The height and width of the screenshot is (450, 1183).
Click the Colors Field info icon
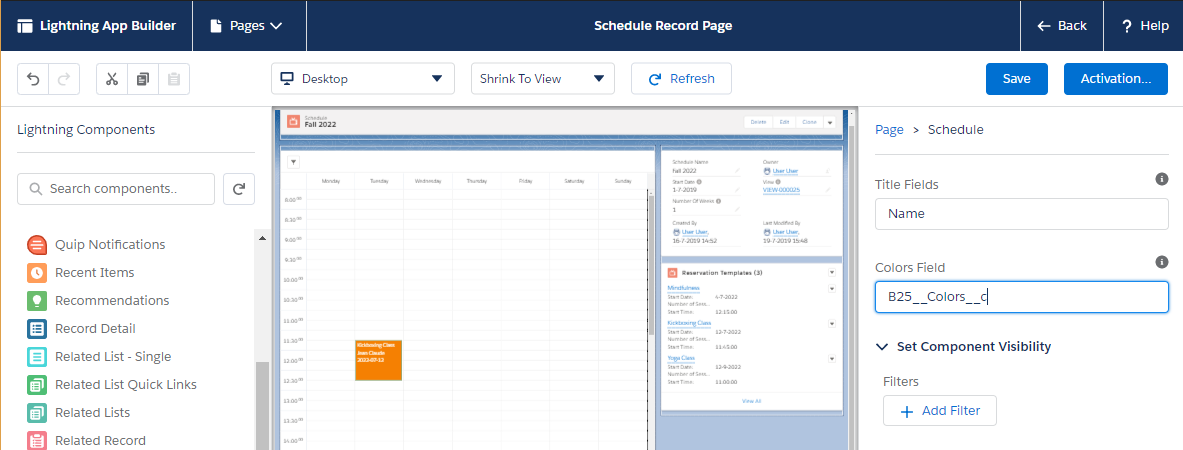1161,262
